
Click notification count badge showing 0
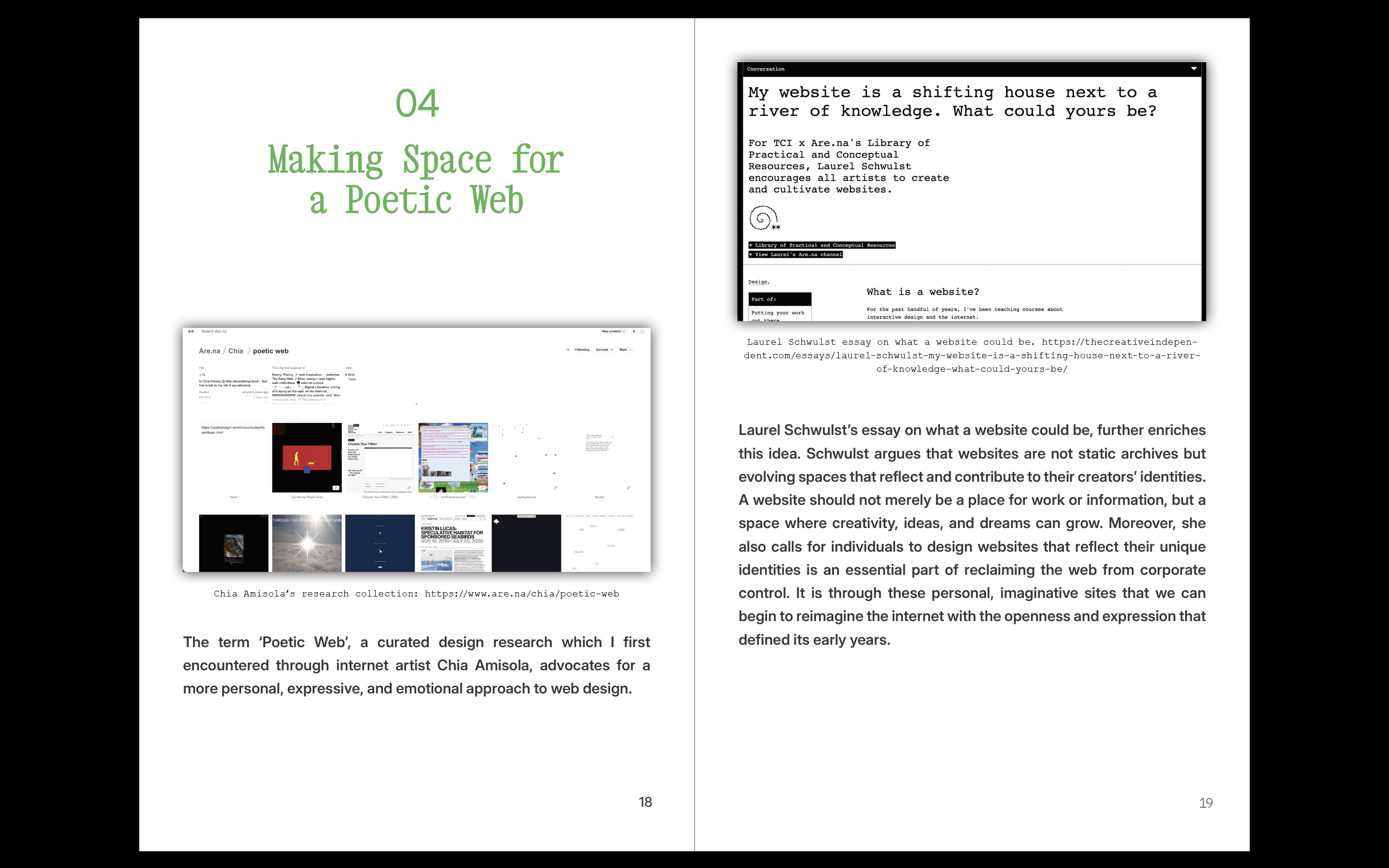tap(634, 331)
